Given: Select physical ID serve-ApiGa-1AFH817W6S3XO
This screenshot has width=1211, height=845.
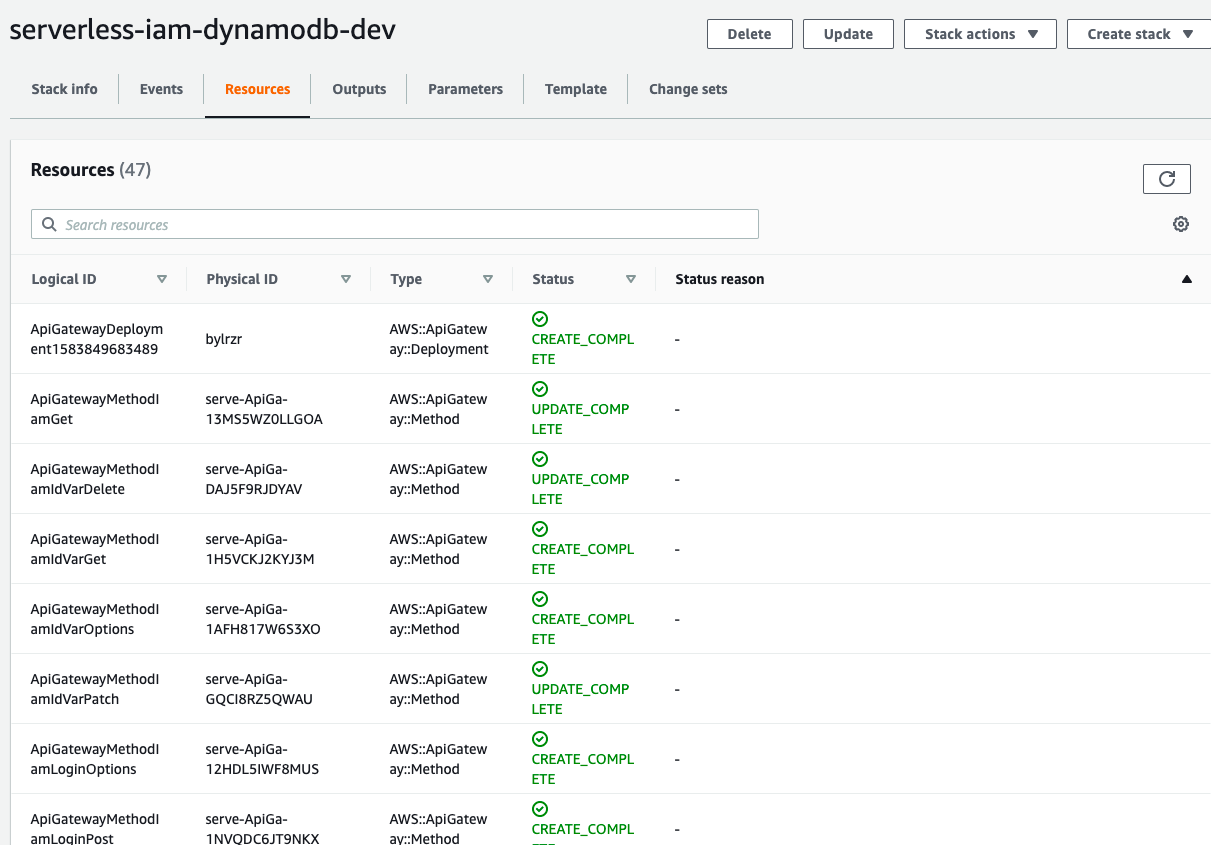Looking at the screenshot, I should 263,619.
